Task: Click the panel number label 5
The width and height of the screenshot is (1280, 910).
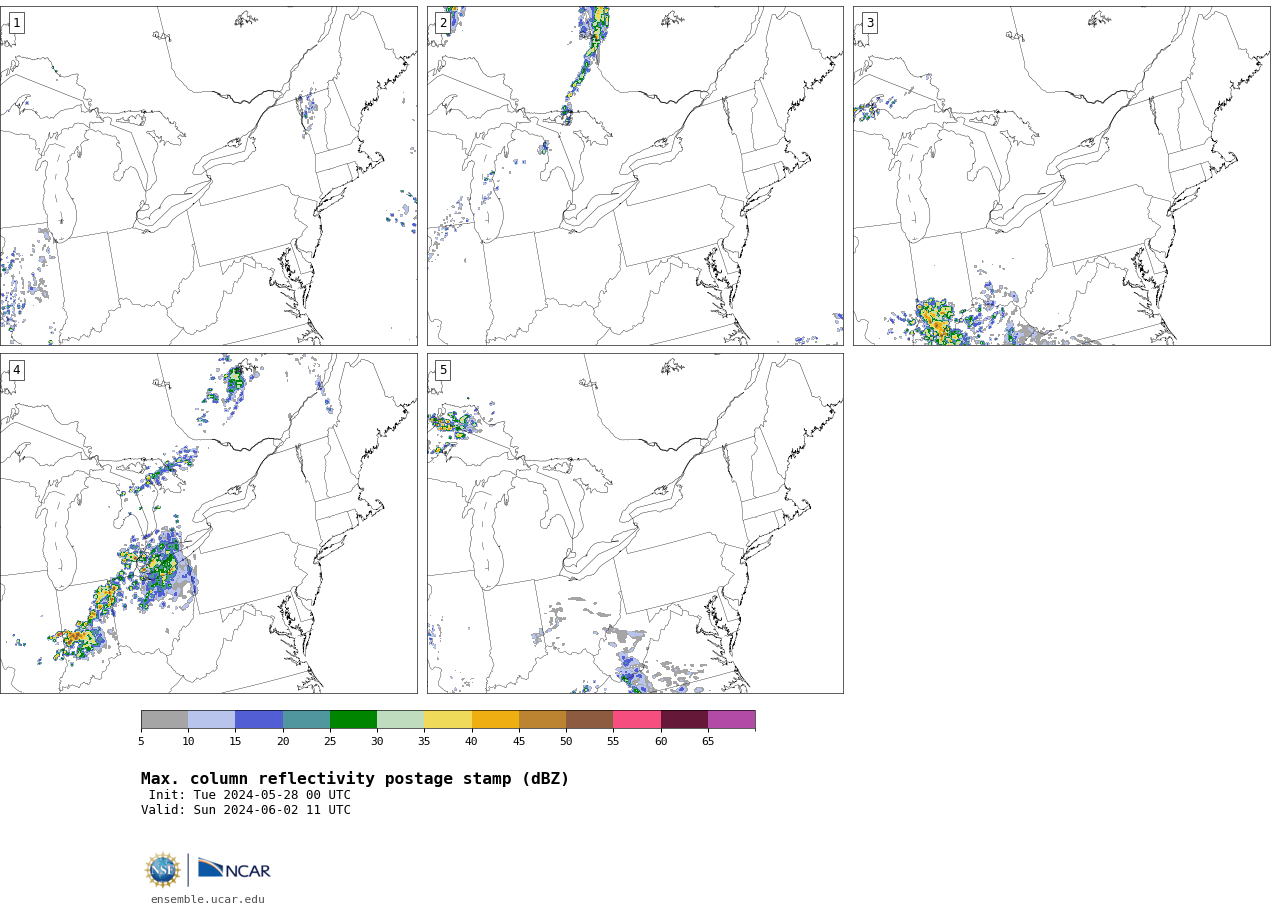Action: tap(443, 370)
